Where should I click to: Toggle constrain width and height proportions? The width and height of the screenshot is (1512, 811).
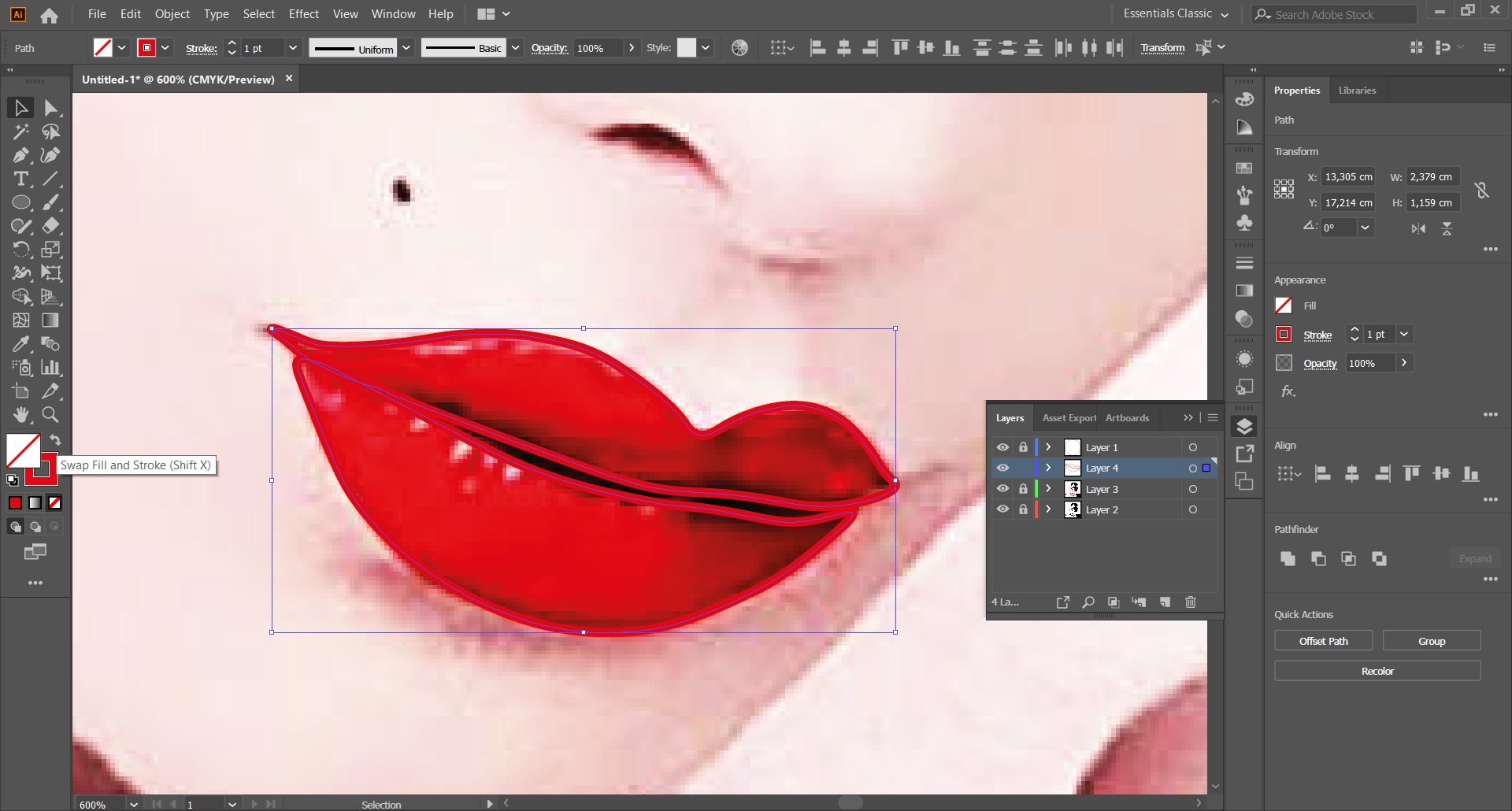coord(1481,190)
